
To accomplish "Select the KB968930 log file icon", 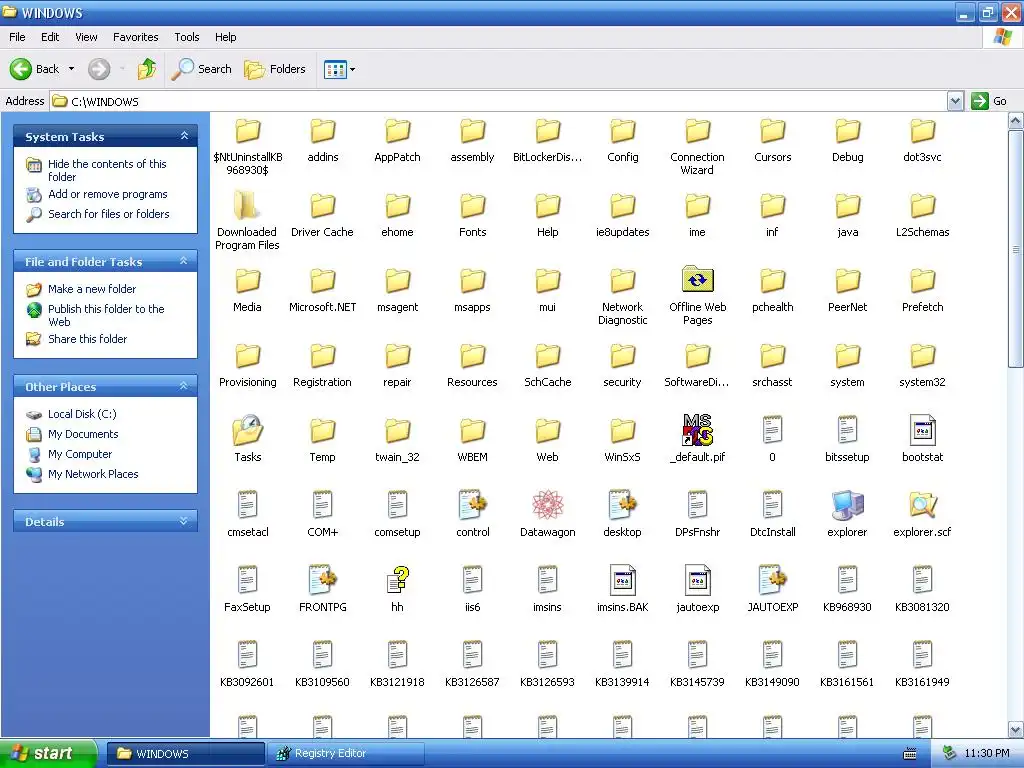I will tap(847, 579).
